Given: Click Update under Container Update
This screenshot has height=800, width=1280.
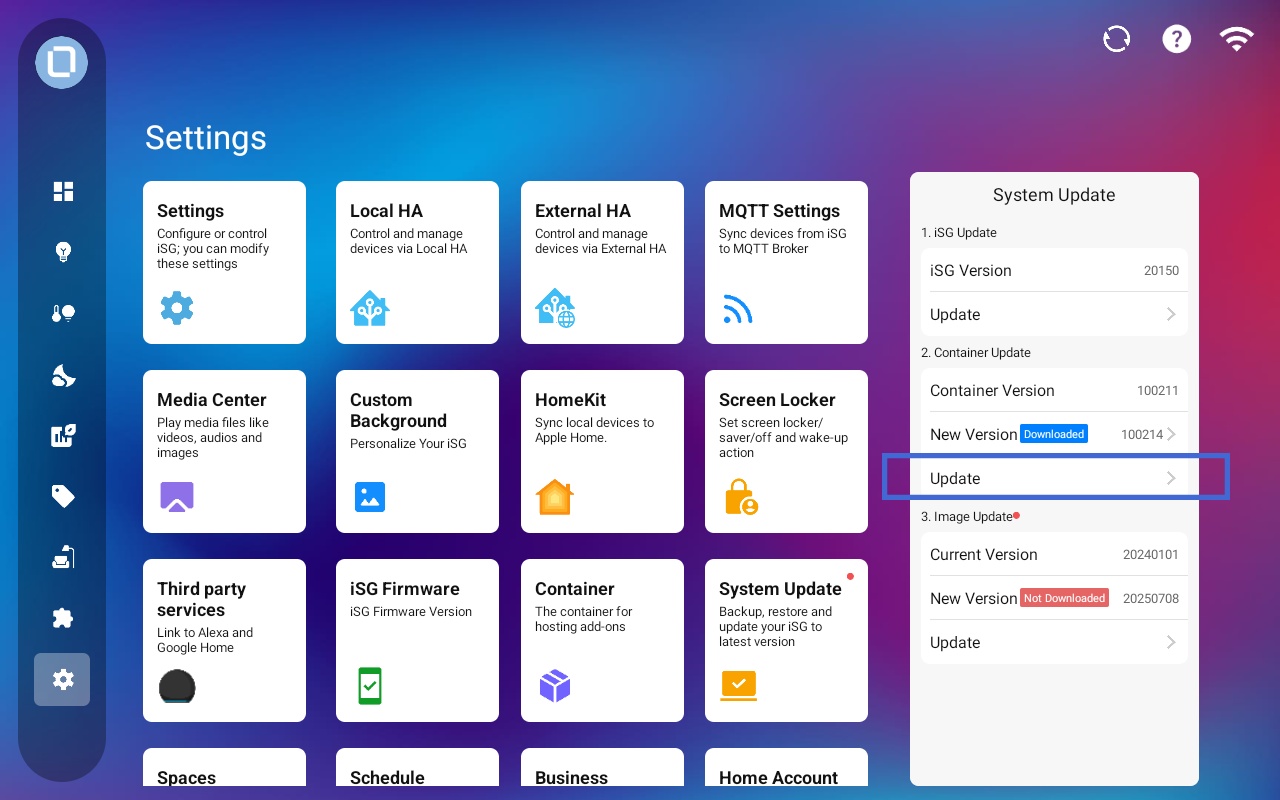Looking at the screenshot, I should (x=1054, y=478).
